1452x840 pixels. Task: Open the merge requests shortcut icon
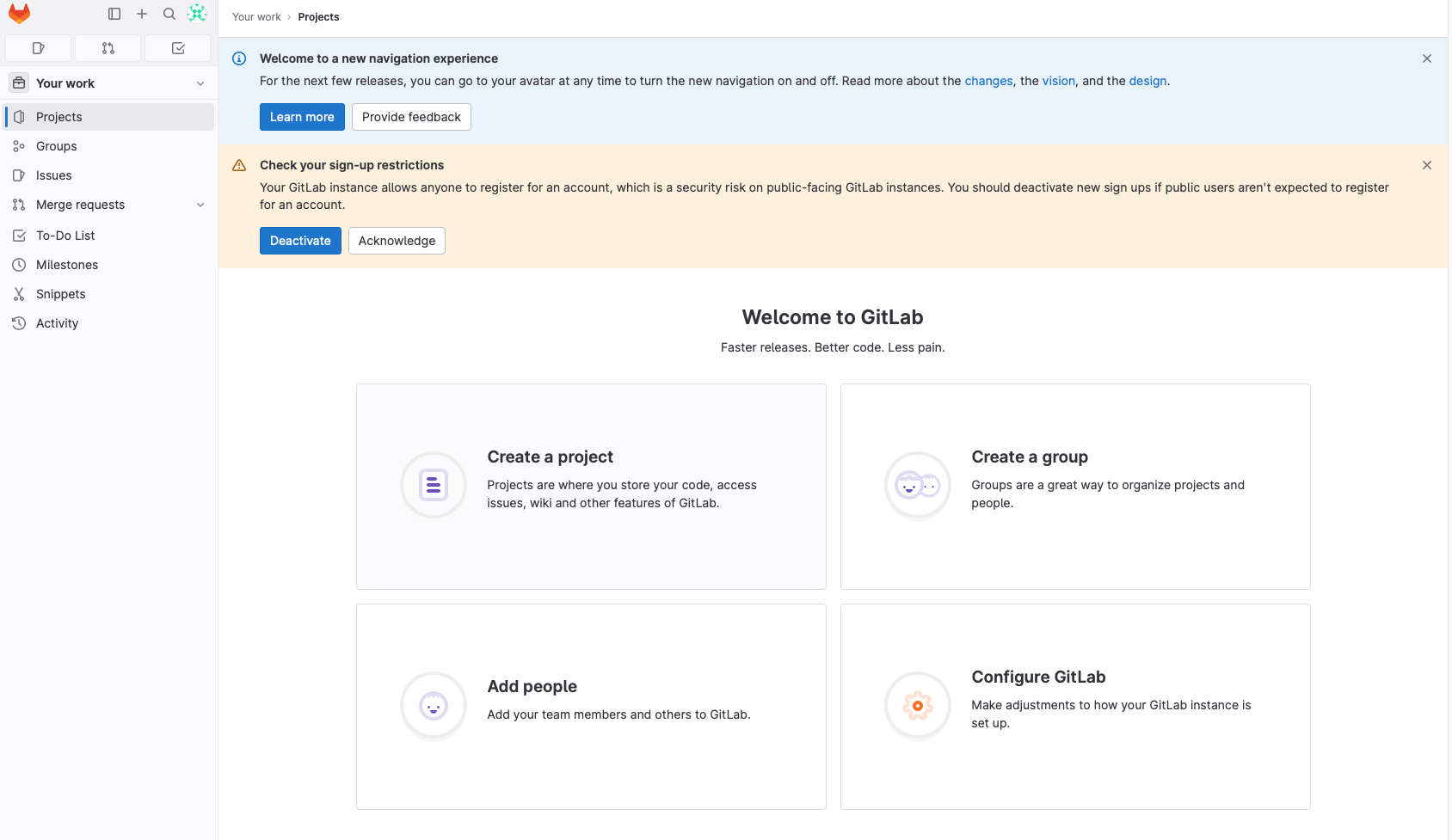tap(108, 48)
